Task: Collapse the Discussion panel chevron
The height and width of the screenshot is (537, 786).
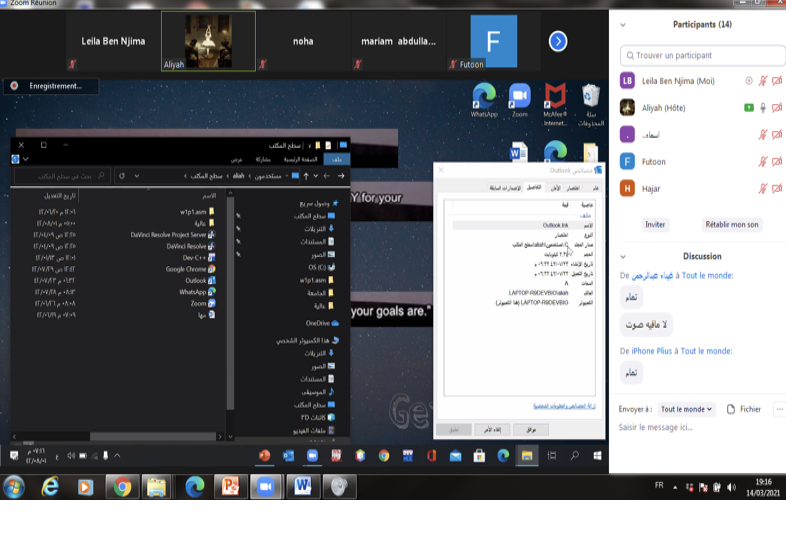Action: tap(623, 256)
